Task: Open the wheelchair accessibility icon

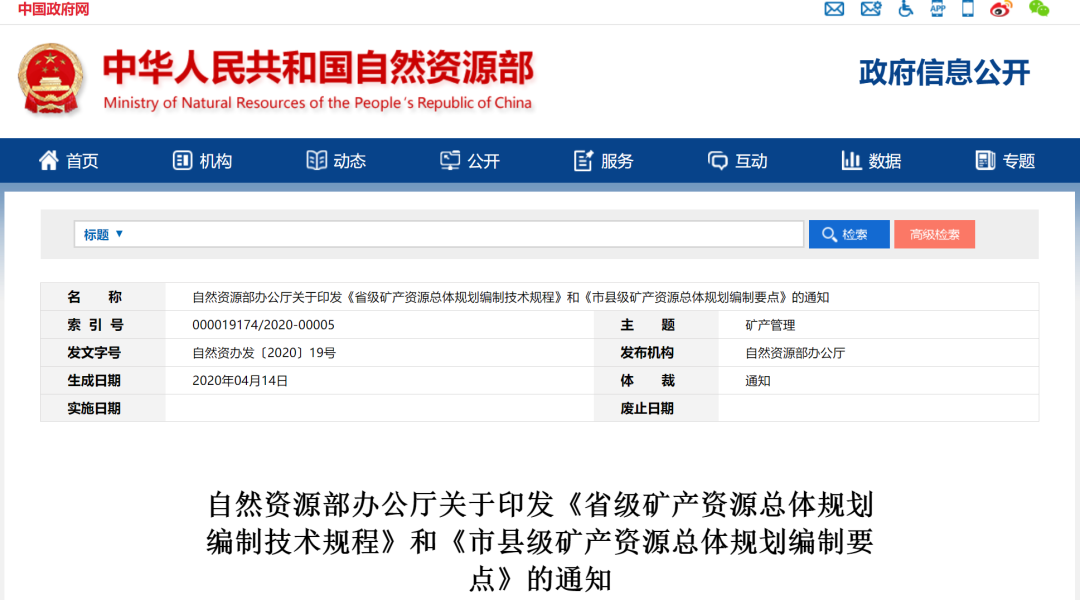Action: point(905,8)
